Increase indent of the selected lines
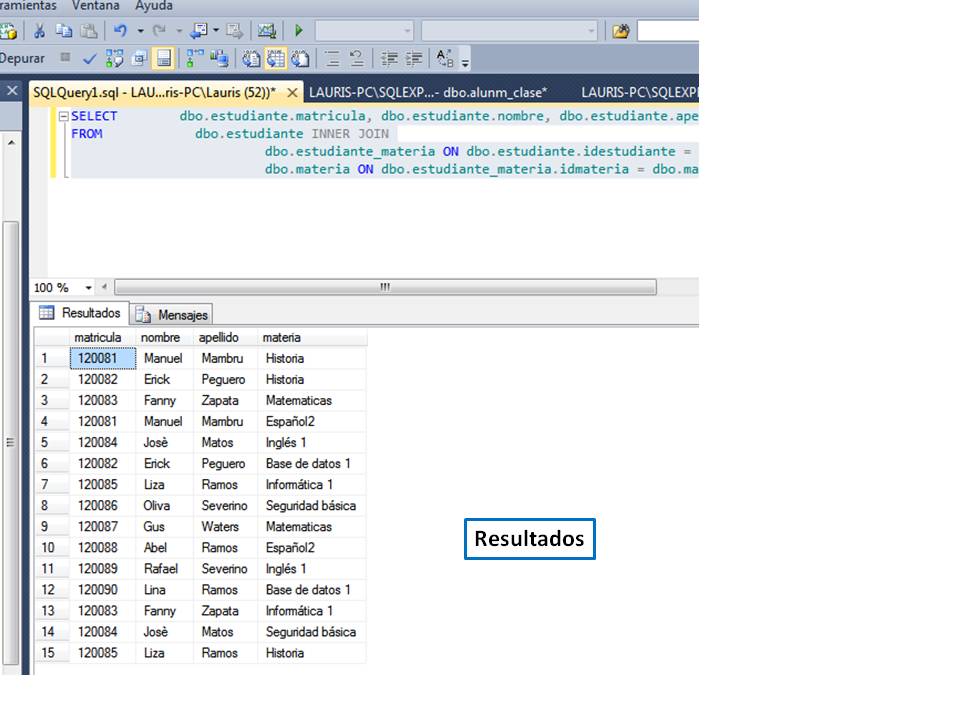This screenshot has height=720, width=960. point(410,58)
